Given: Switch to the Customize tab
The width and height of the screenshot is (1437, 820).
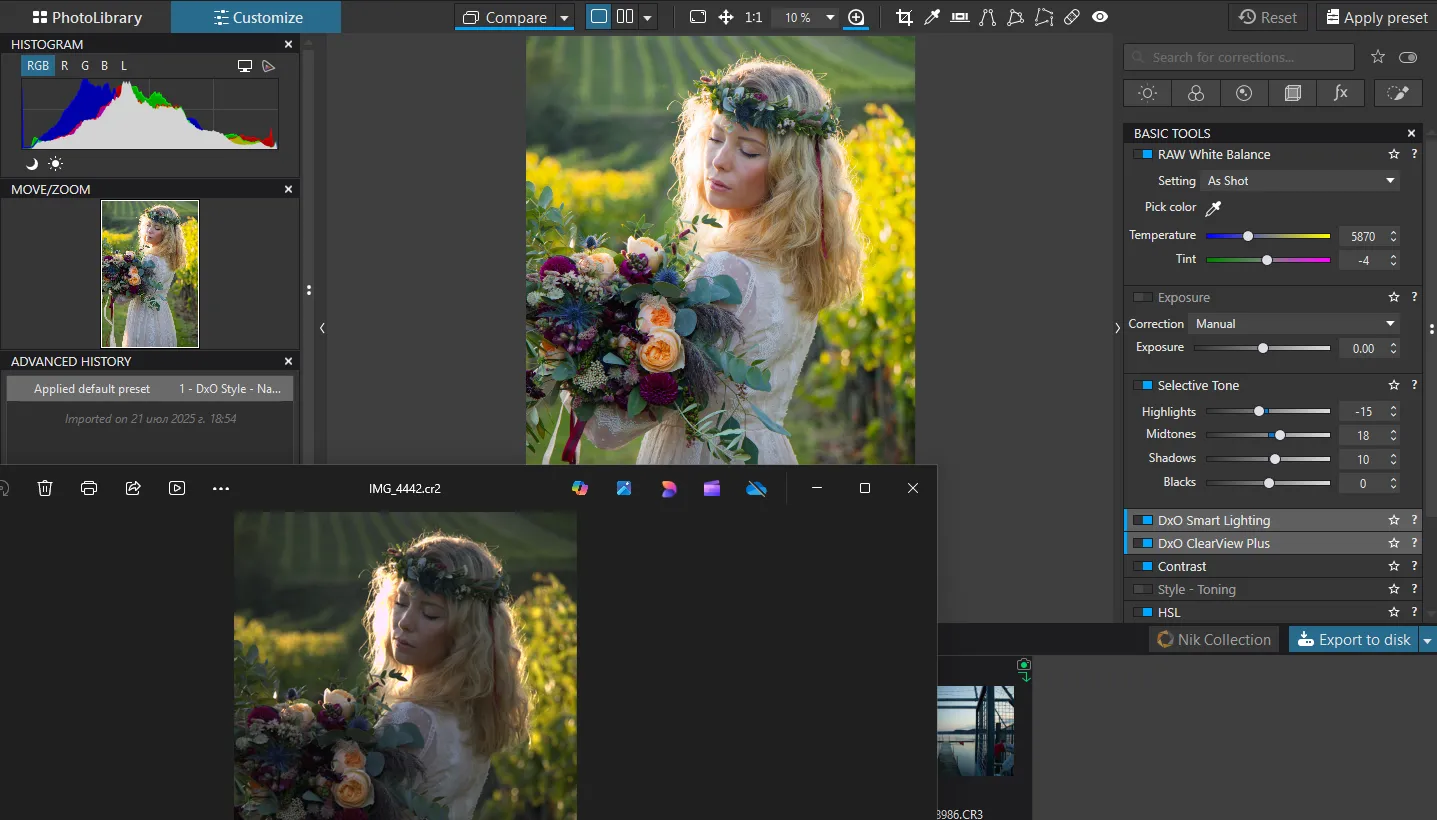Looking at the screenshot, I should click(x=258, y=17).
